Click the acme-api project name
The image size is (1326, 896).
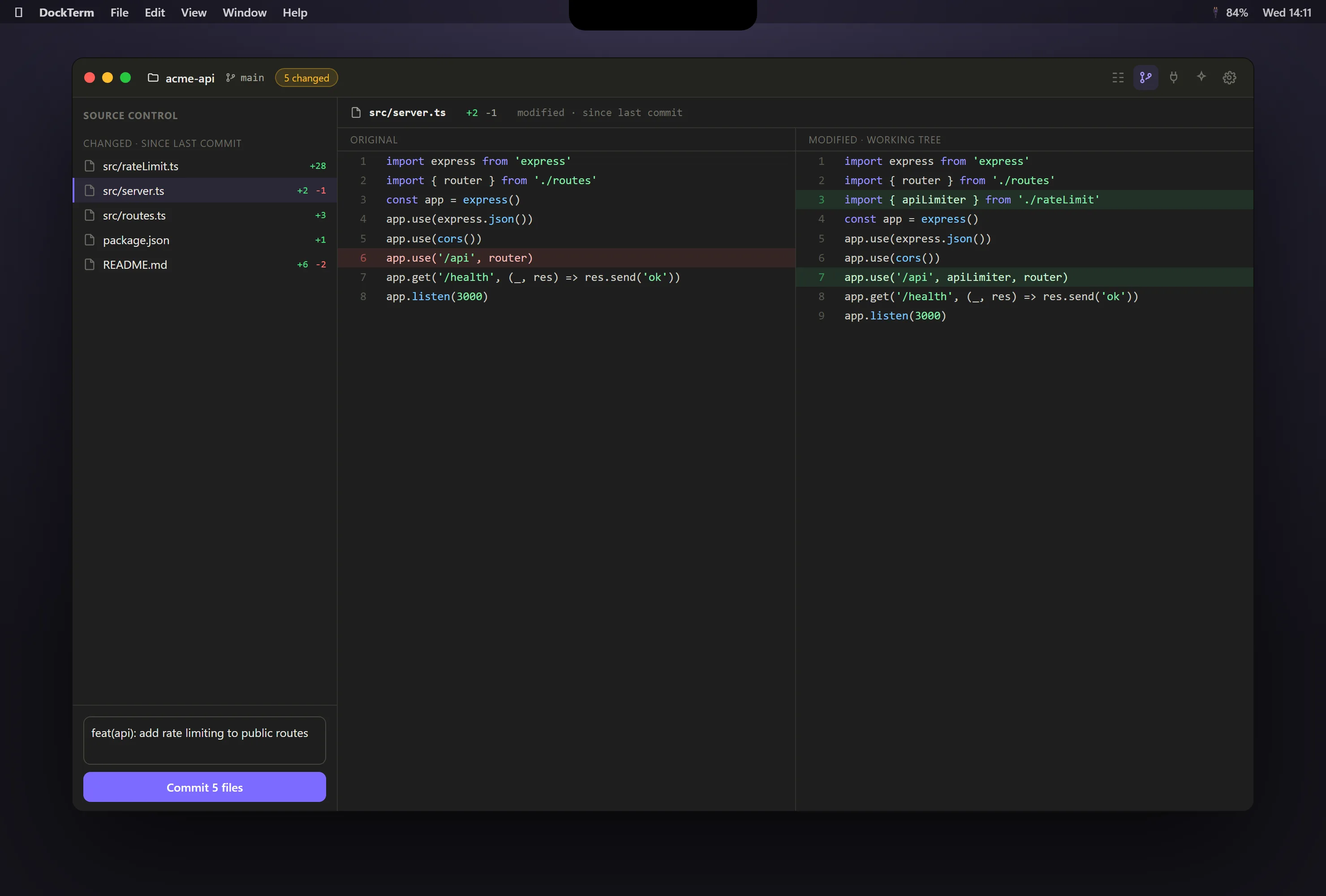(190, 78)
